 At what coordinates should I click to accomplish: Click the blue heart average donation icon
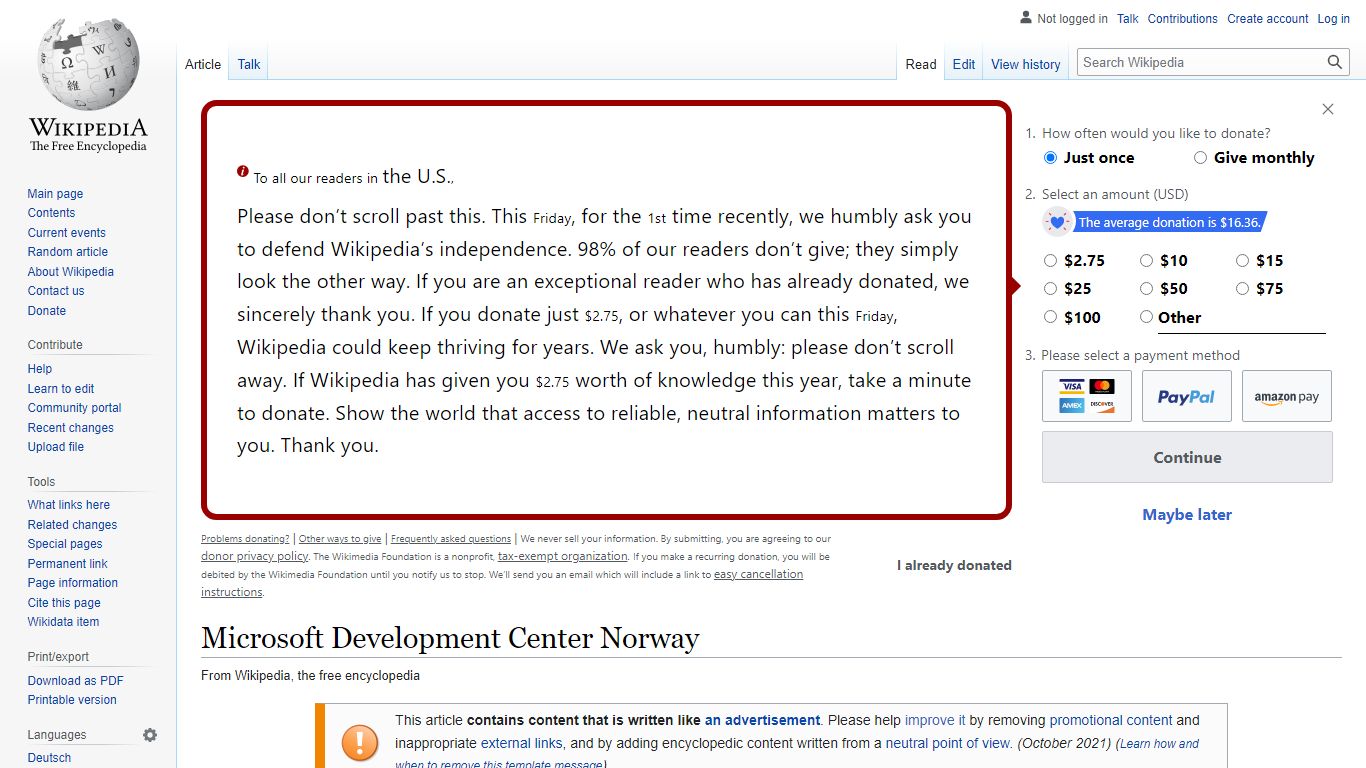pyautogui.click(x=1057, y=222)
